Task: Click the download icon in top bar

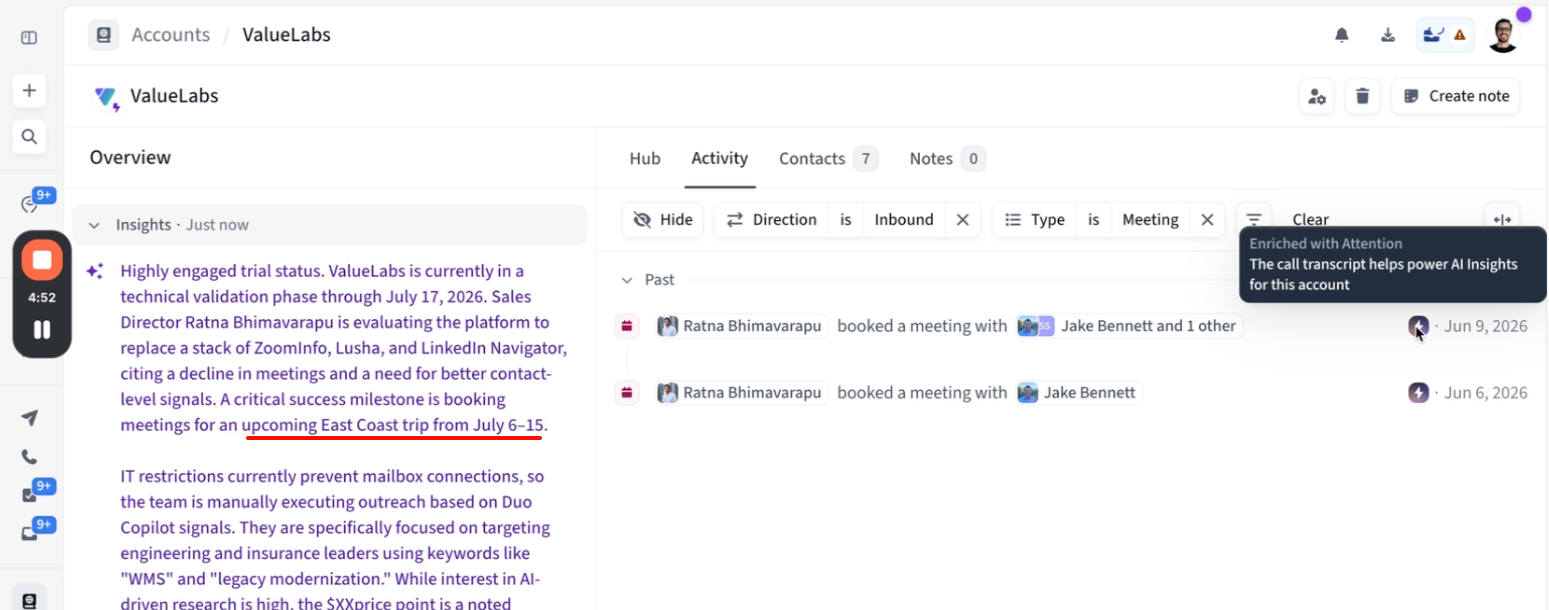Action: [1388, 35]
